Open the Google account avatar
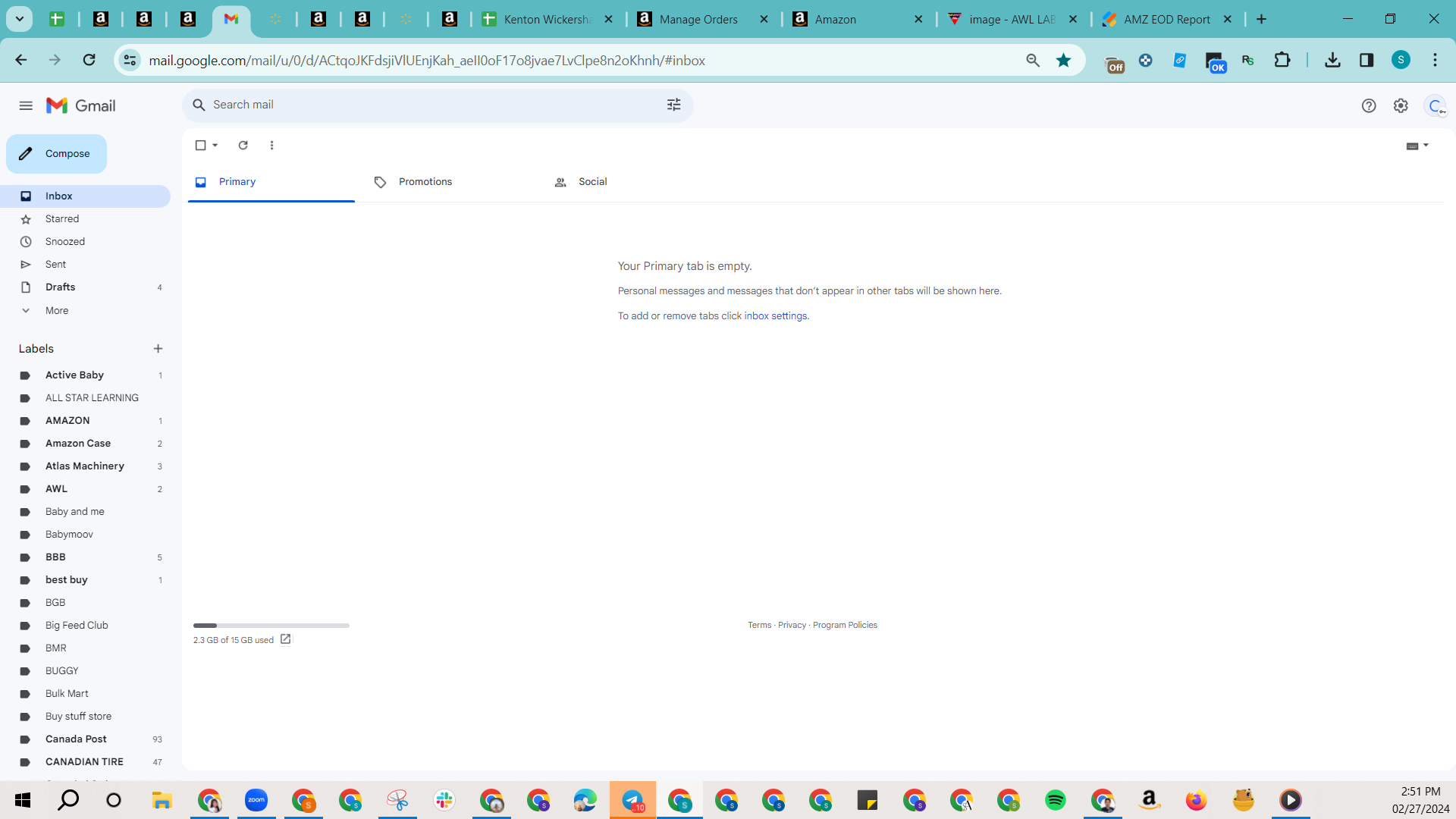This screenshot has height=819, width=1456. click(1435, 105)
